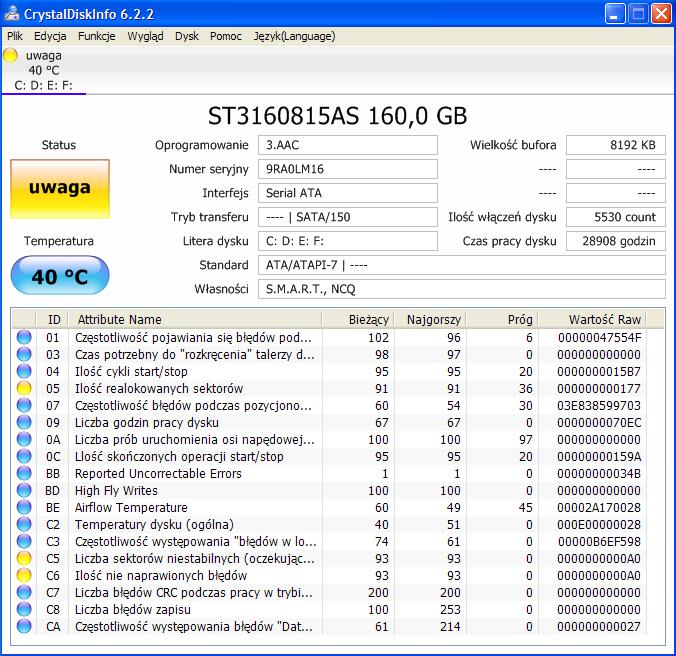676x656 pixels.
Task: Click blue status circle for attribute BE
Action: tap(24, 507)
